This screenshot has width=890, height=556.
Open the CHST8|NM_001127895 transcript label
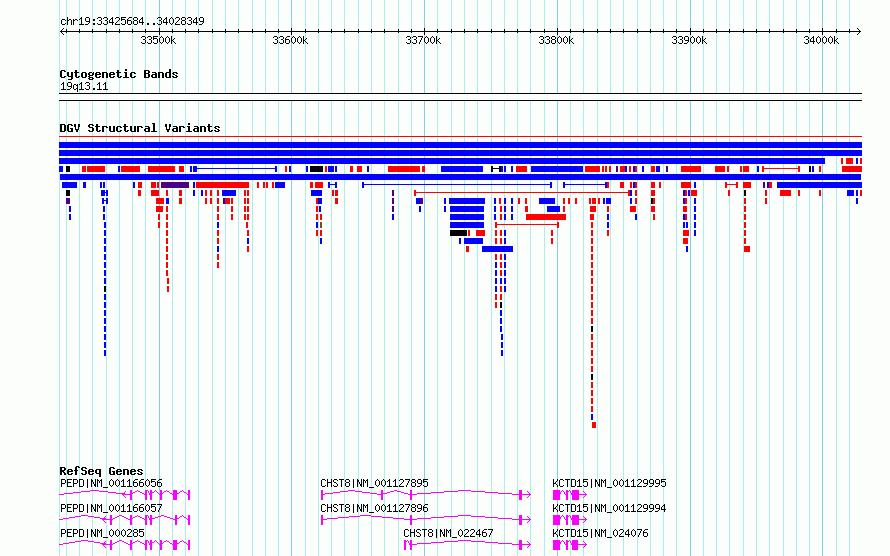click(x=374, y=483)
